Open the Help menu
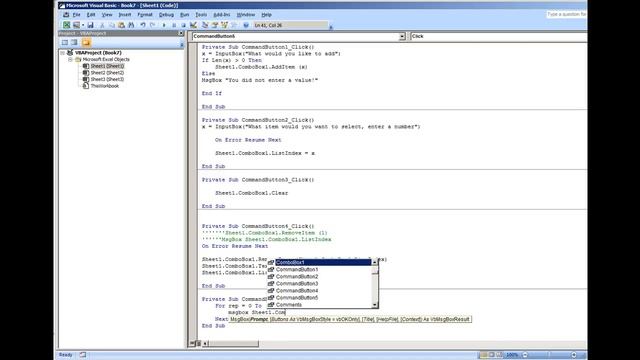 [266, 15]
